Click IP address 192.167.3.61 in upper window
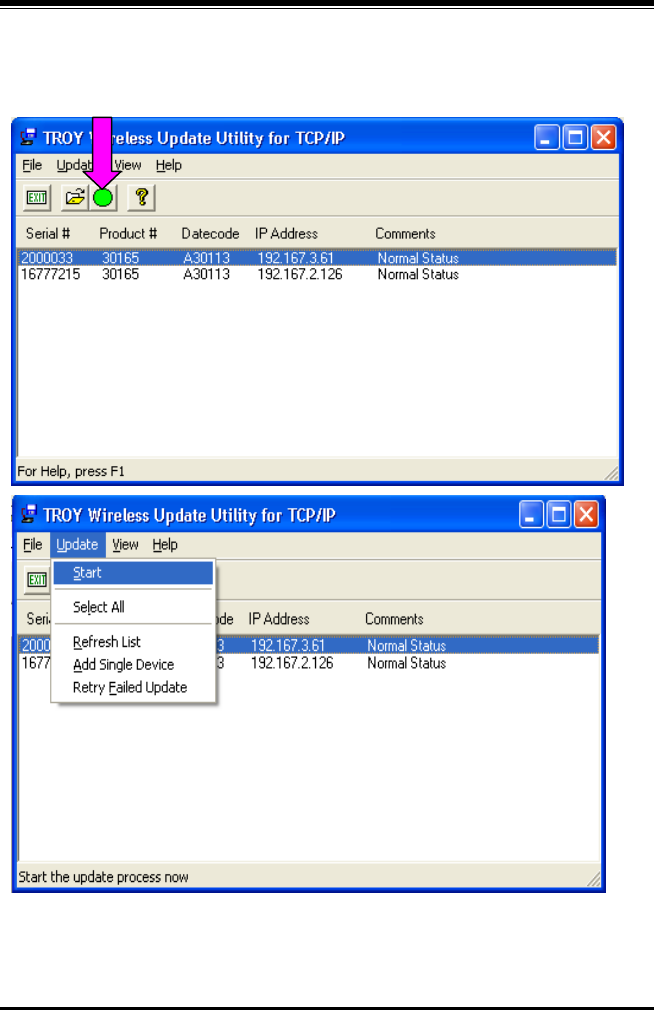654x1010 pixels. coord(296,258)
